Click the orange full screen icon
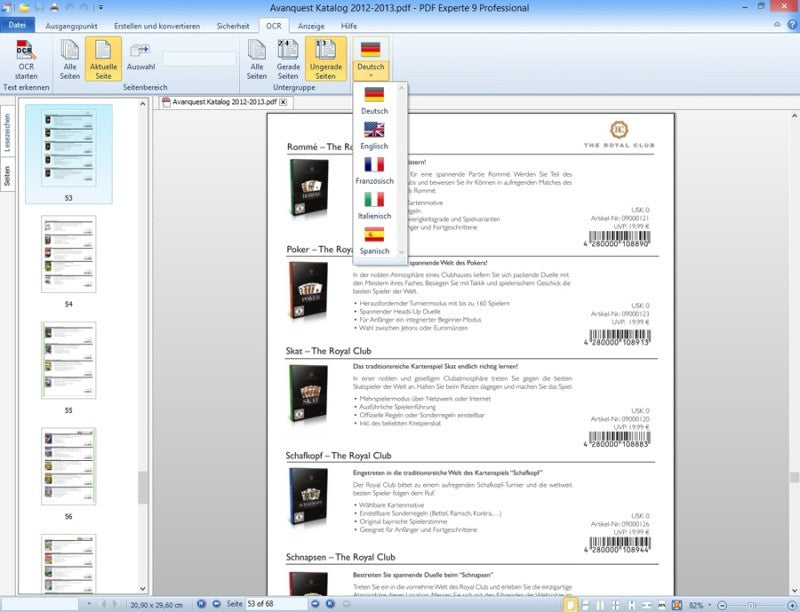The width and height of the screenshot is (800, 612). pyautogui.click(x=677, y=605)
